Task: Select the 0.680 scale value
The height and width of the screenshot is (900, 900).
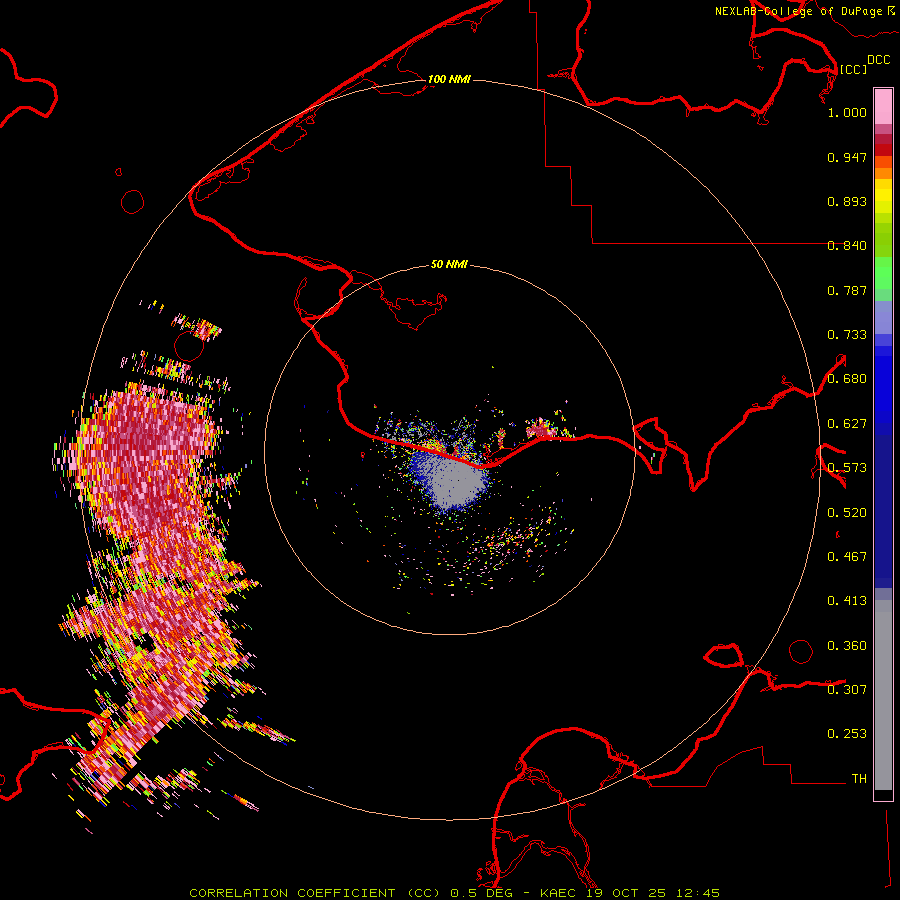Action: 847,379
